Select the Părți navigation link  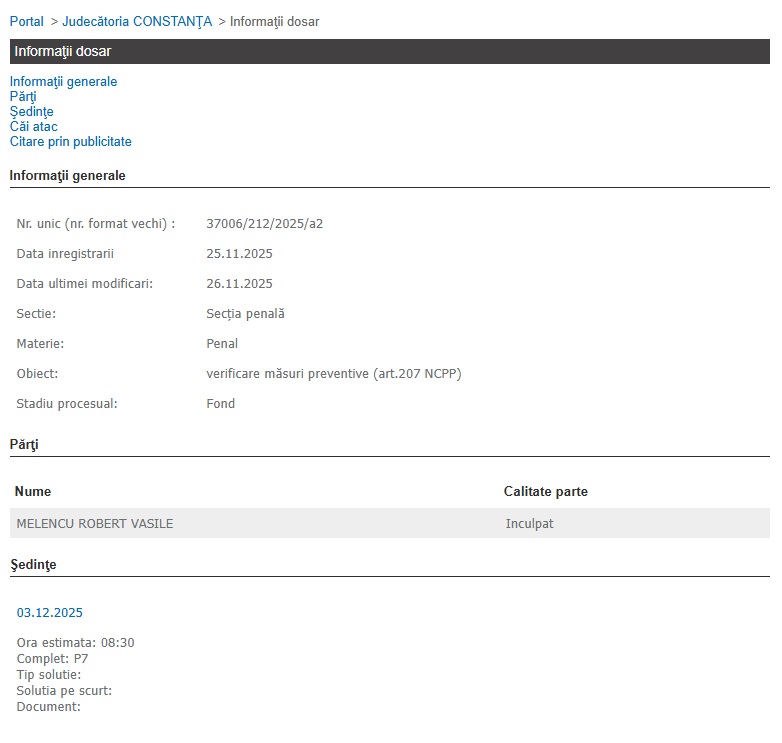(x=23, y=96)
